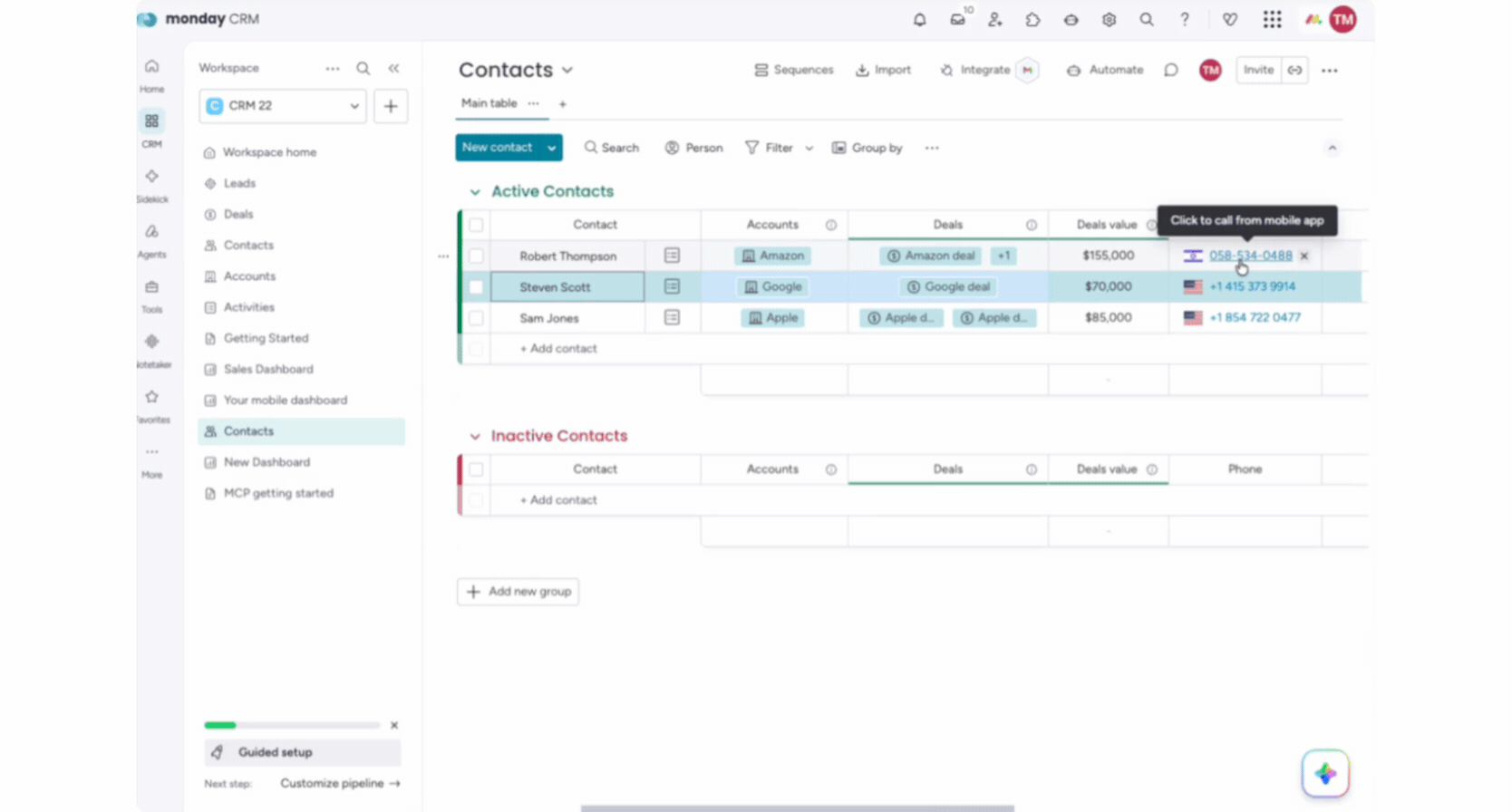The width and height of the screenshot is (1512, 812).
Task: Select all Active Contacts checkbox
Action: [476, 225]
